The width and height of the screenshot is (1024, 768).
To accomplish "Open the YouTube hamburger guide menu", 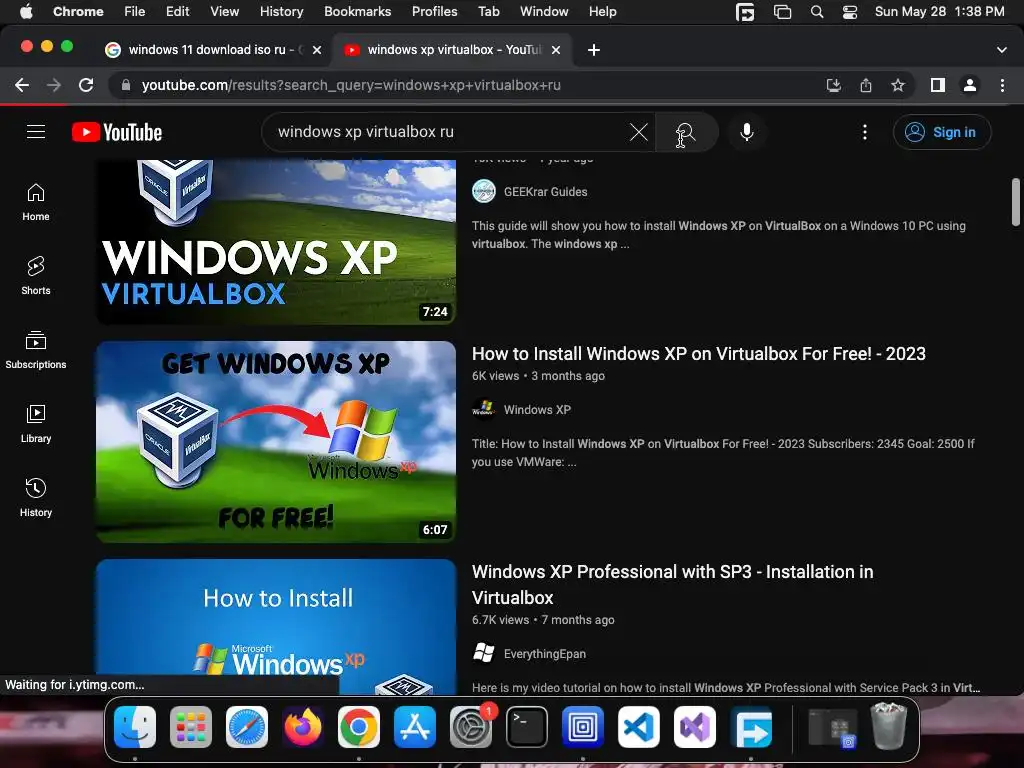I will tap(36, 132).
